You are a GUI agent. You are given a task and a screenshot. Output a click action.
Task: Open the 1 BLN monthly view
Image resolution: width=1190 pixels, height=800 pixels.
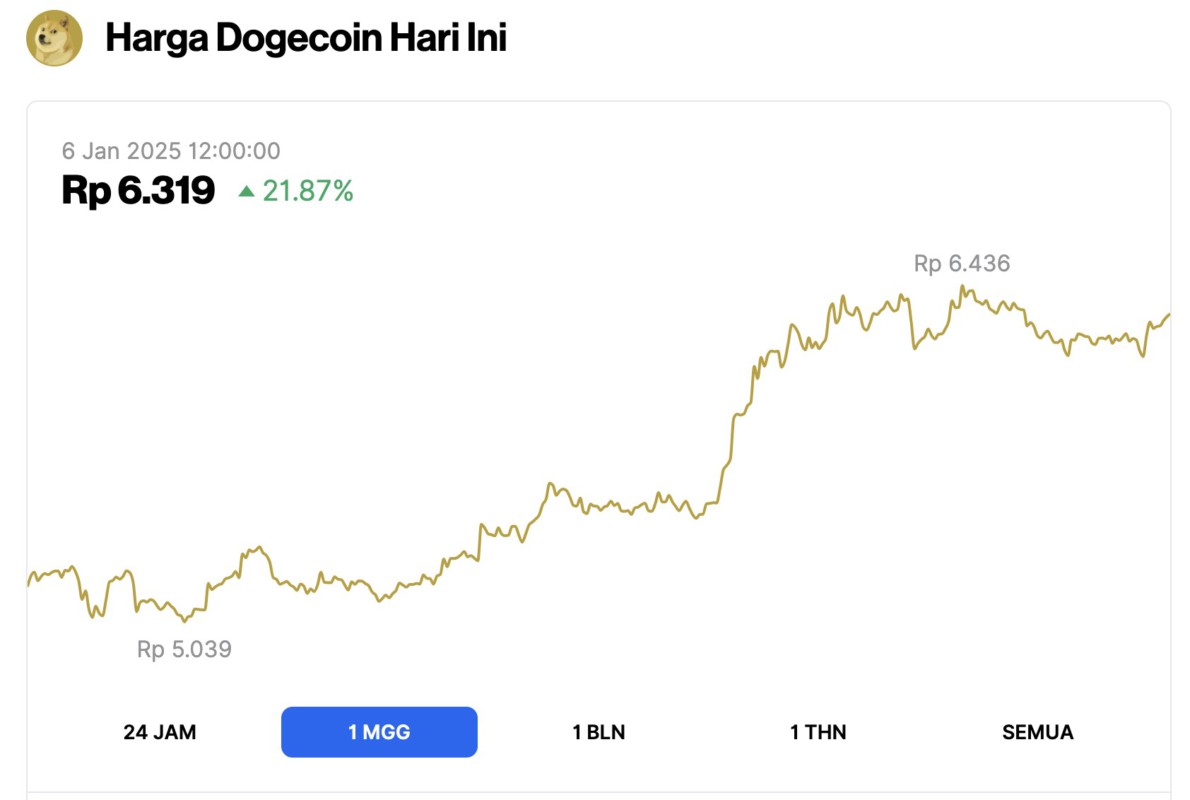coord(597,732)
